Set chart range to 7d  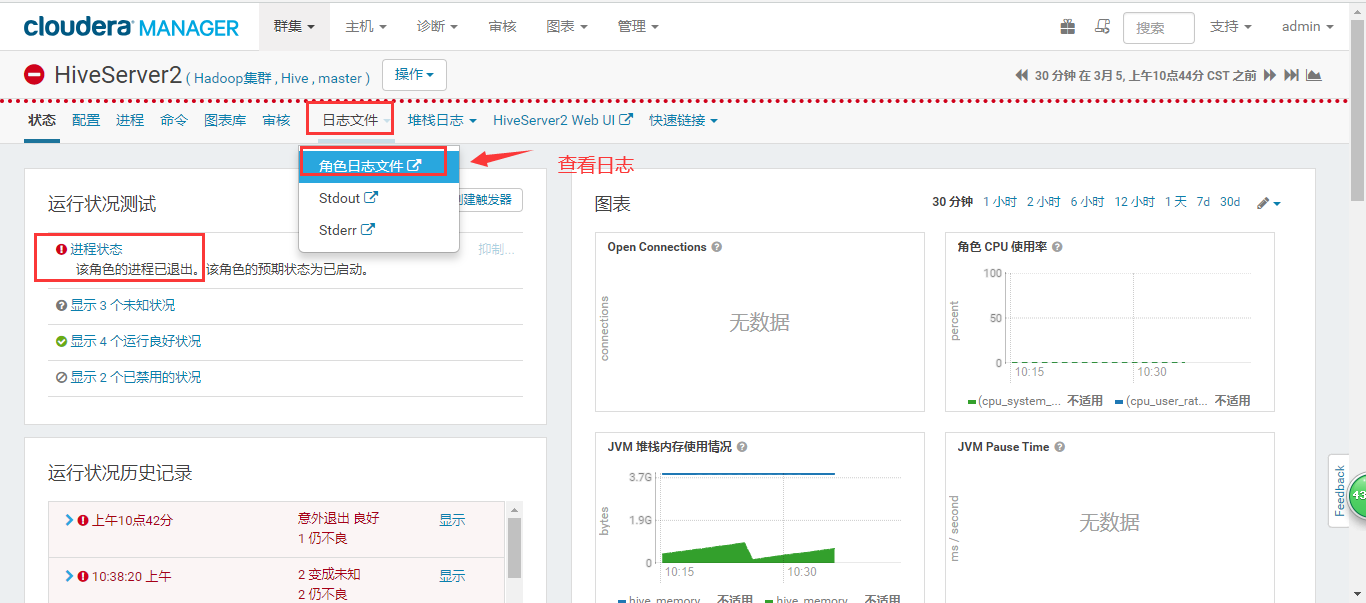click(1203, 202)
